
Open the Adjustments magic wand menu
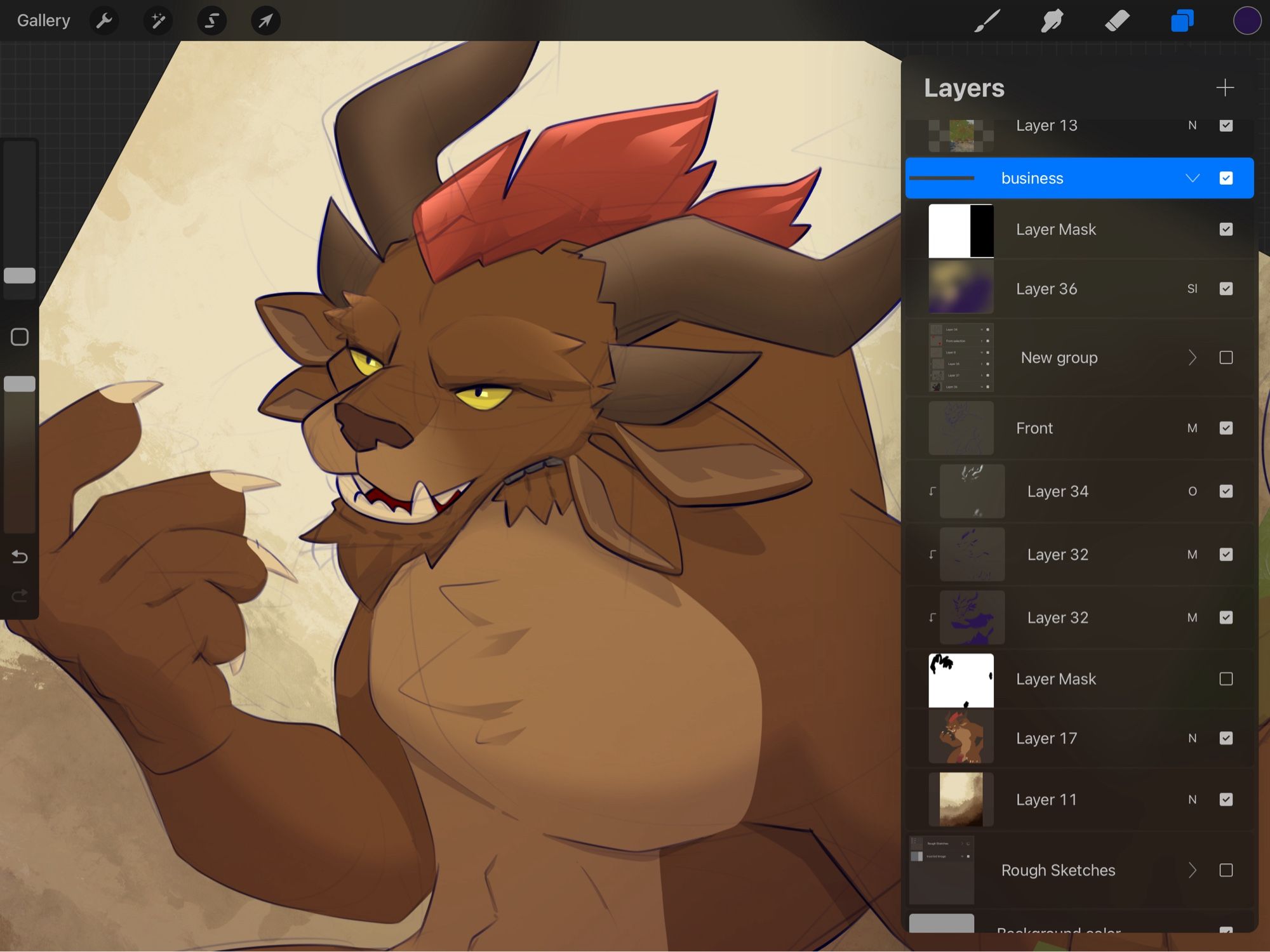pos(158,21)
